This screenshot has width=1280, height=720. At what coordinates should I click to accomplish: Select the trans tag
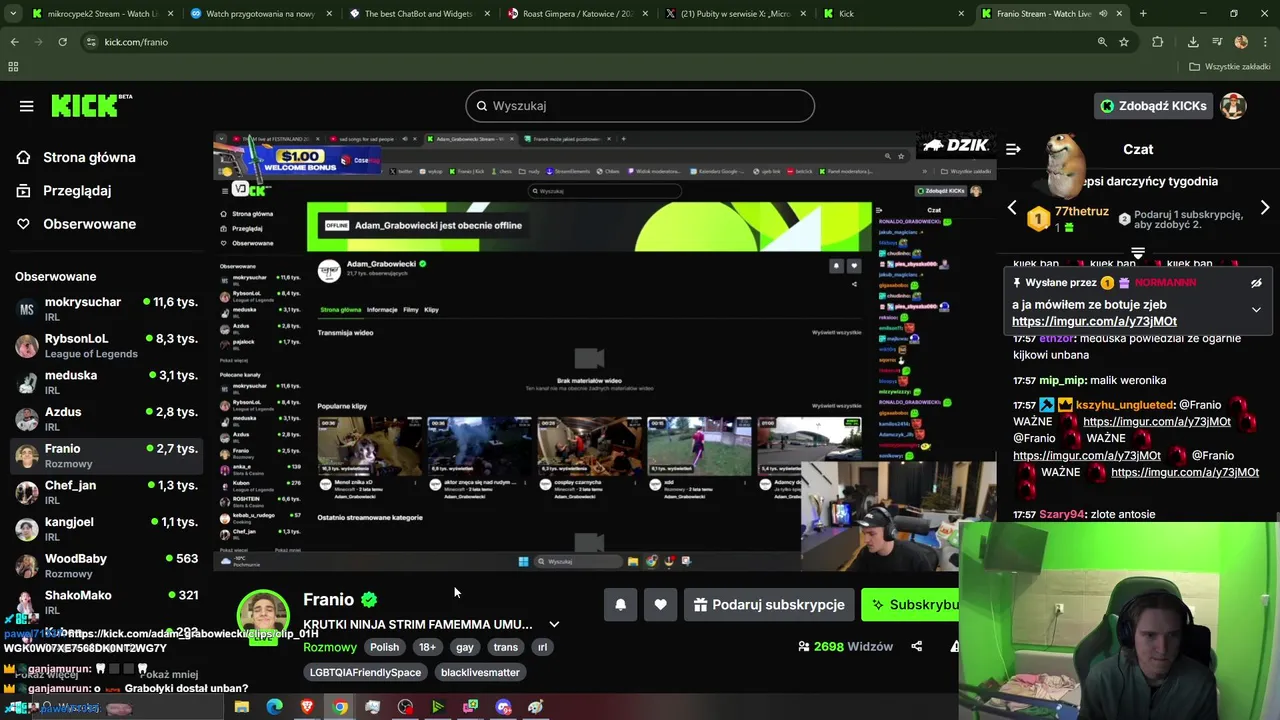pos(506,647)
